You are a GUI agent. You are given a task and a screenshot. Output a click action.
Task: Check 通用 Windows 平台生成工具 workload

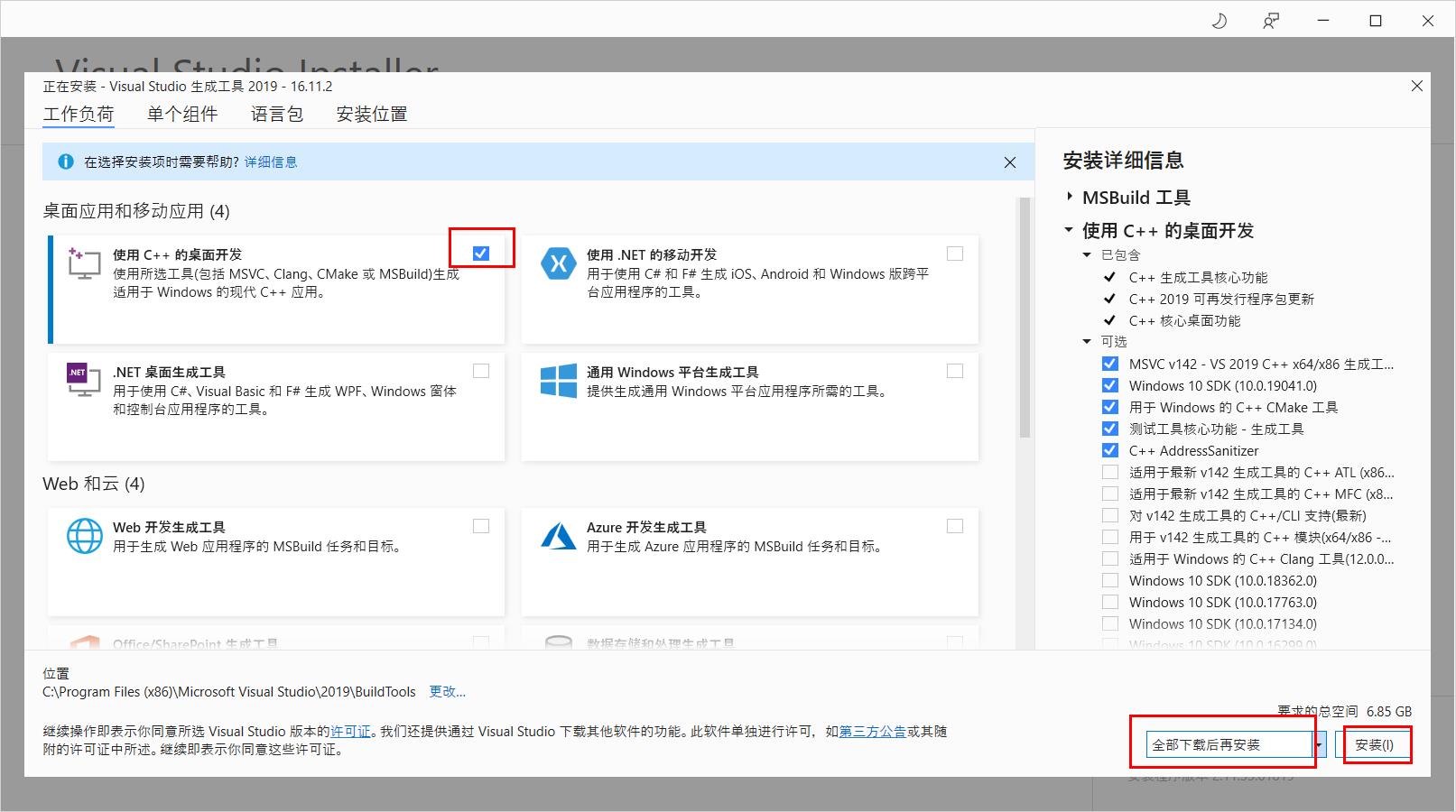coord(955,371)
